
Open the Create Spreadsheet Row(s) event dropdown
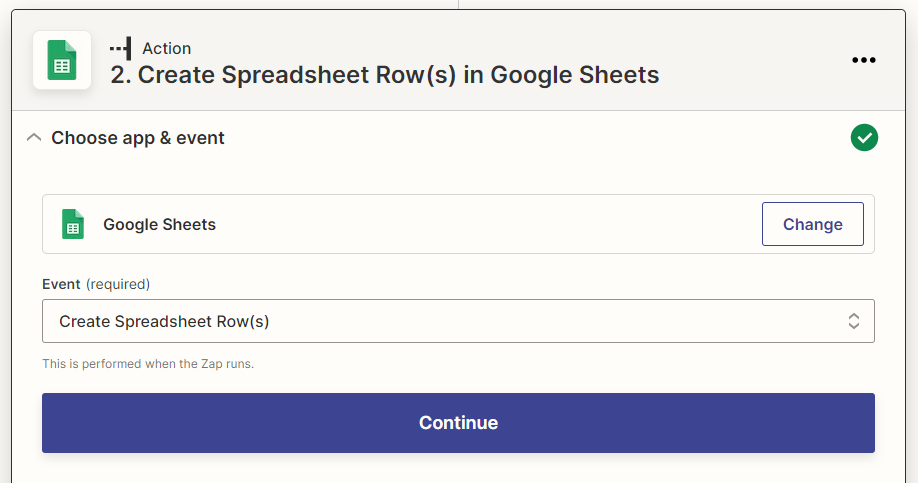458,321
